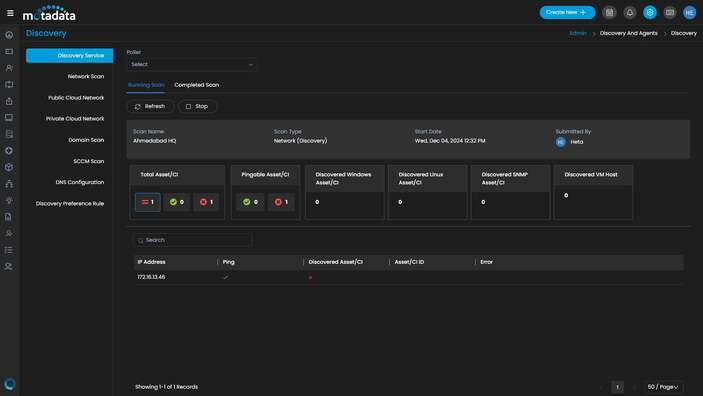Open the 50 / Page pagination dropdown
Screen dimensions: 703x396
click(x=663, y=387)
